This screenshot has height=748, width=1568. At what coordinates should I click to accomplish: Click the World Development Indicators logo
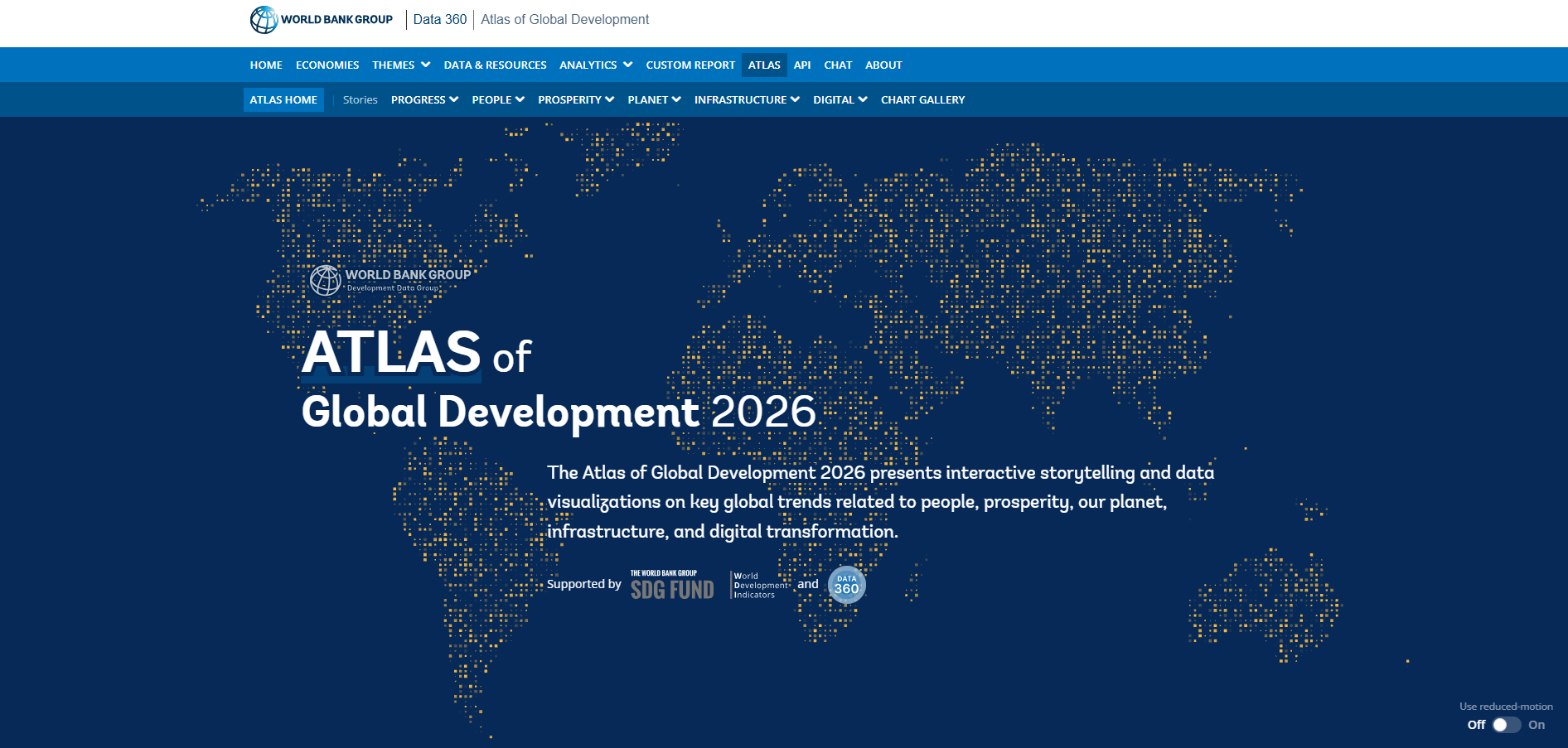click(759, 585)
